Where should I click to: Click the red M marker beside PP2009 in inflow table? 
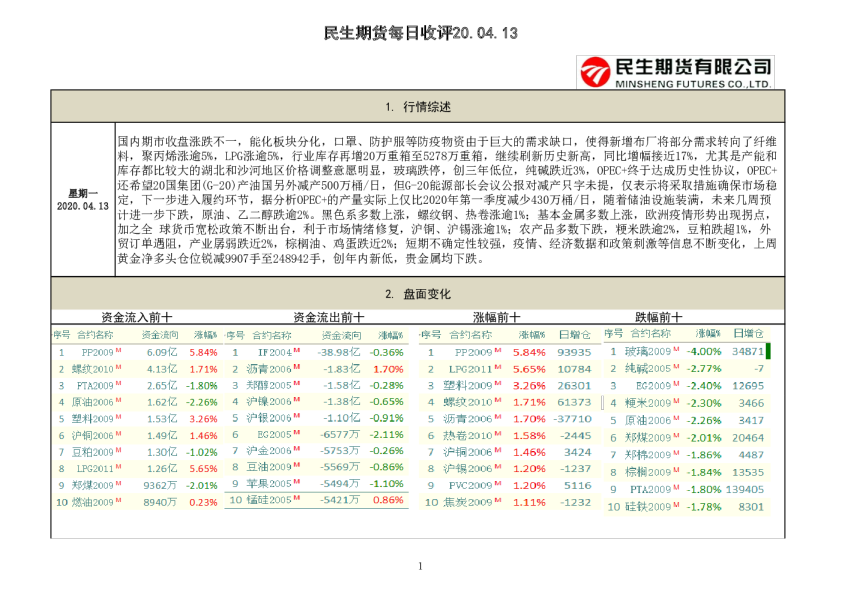click(x=117, y=351)
